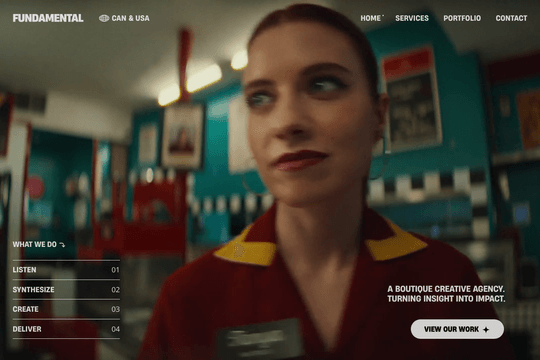Image resolution: width=540 pixels, height=360 pixels.
Task: Click the globe icon beside CAN & USA
Action: click(x=104, y=18)
